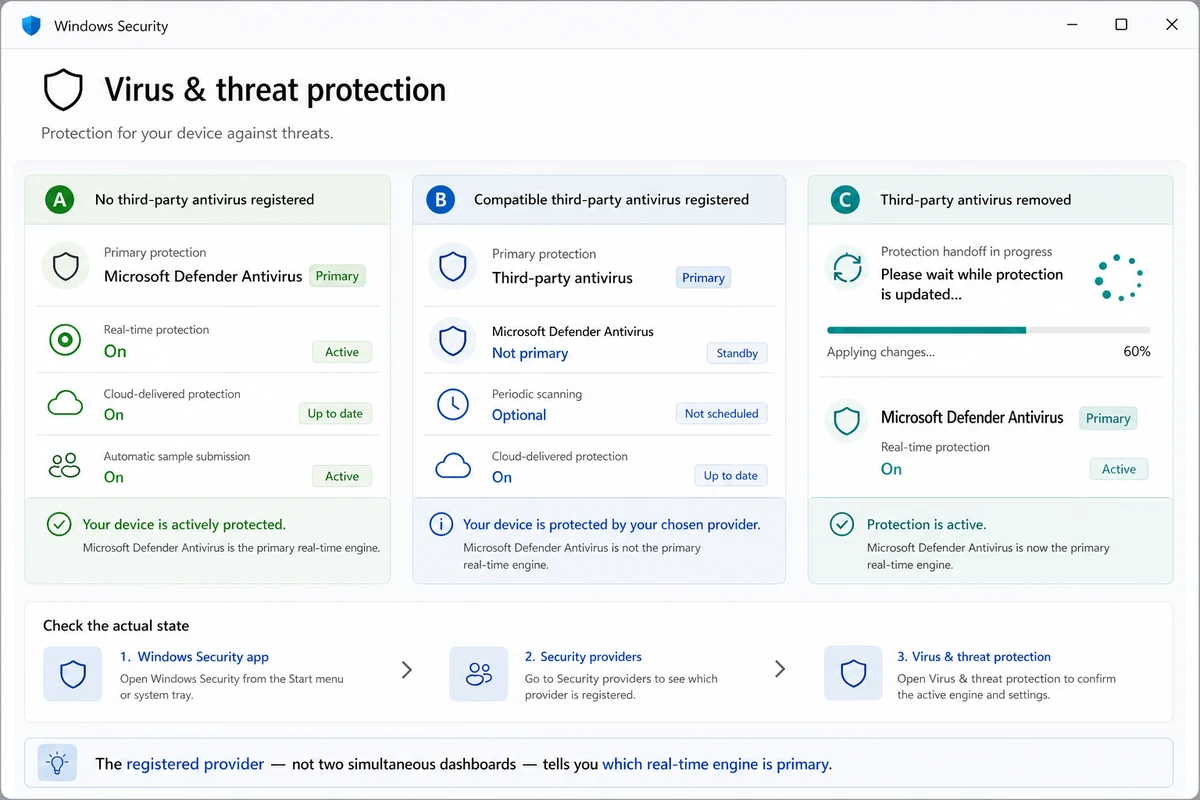Click 'Not primary' status link in panel B
This screenshot has width=1200, height=800.
click(x=530, y=353)
